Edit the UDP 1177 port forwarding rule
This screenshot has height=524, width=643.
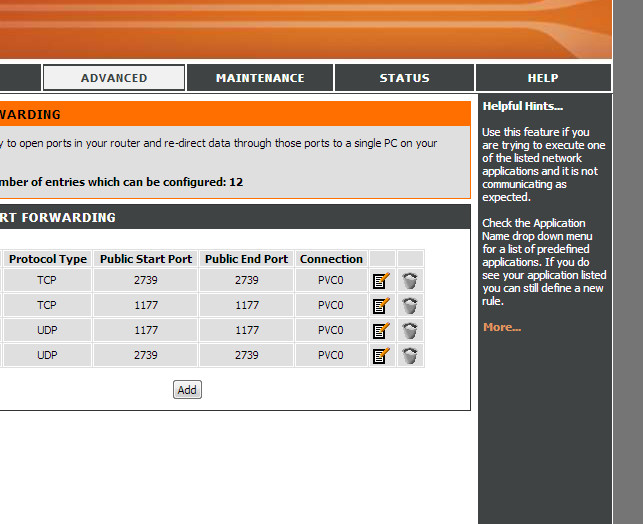tap(381, 331)
